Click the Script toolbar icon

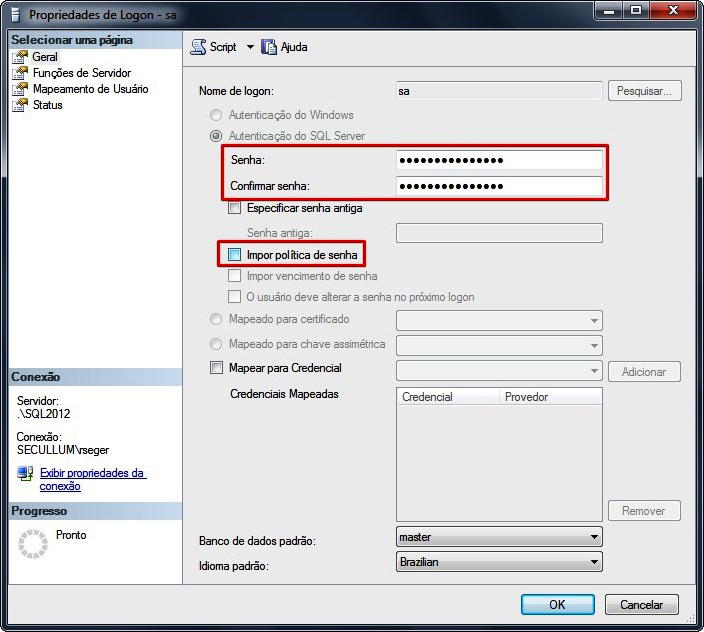point(198,47)
